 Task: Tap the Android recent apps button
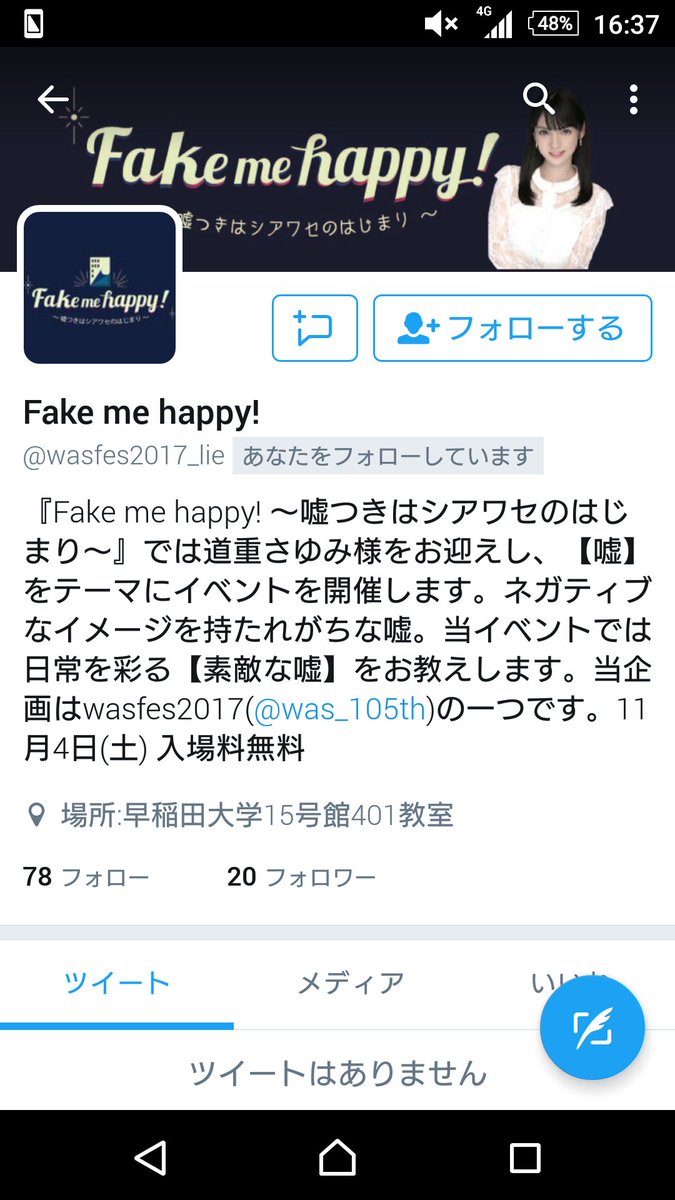coord(525,1158)
